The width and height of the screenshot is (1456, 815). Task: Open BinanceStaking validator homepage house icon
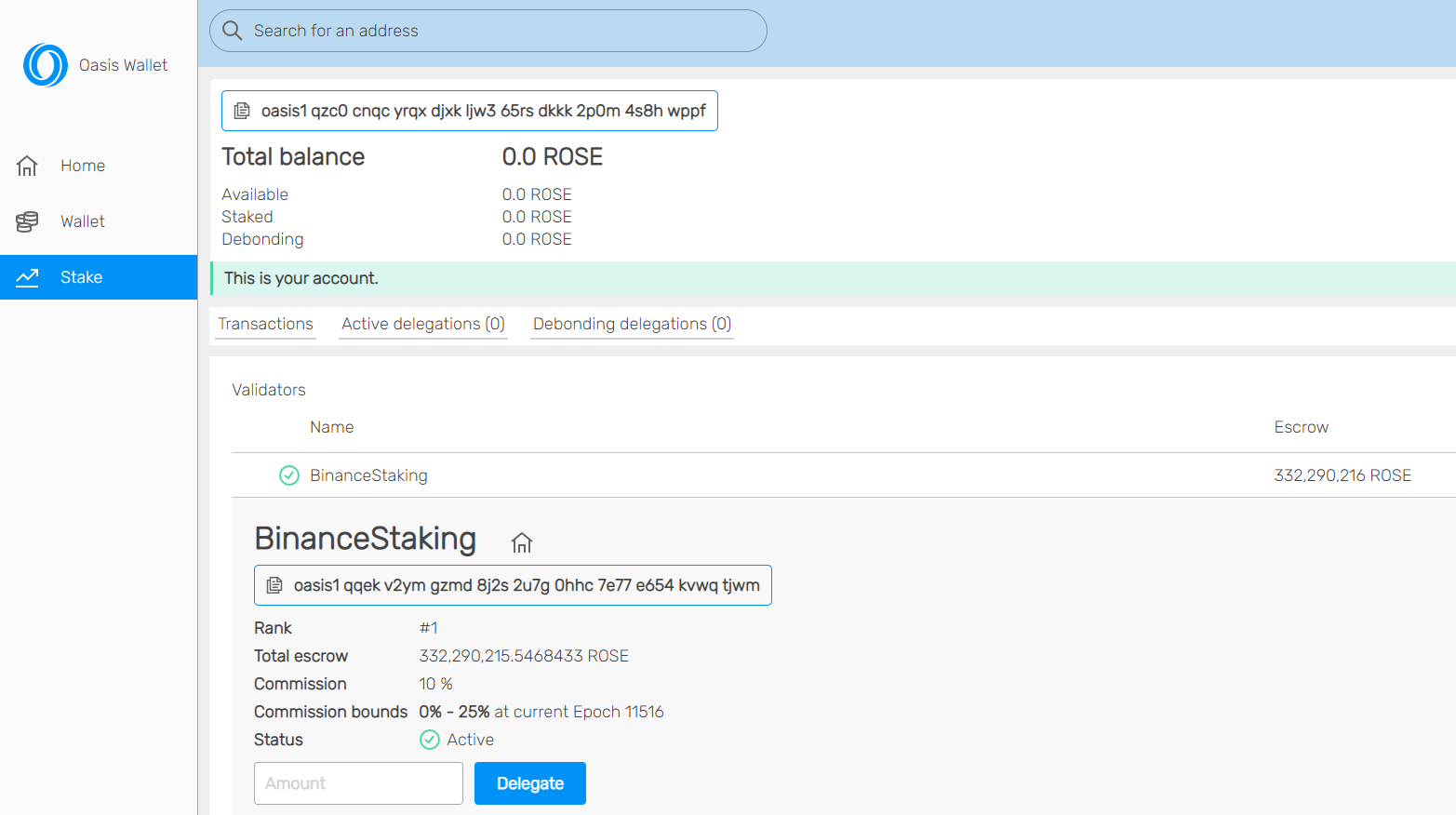click(522, 542)
